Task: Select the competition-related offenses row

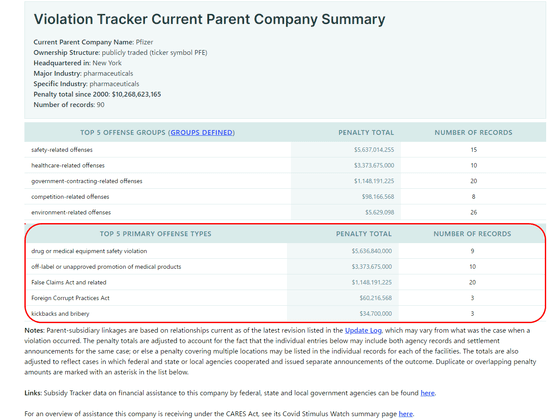Action: 285,197
